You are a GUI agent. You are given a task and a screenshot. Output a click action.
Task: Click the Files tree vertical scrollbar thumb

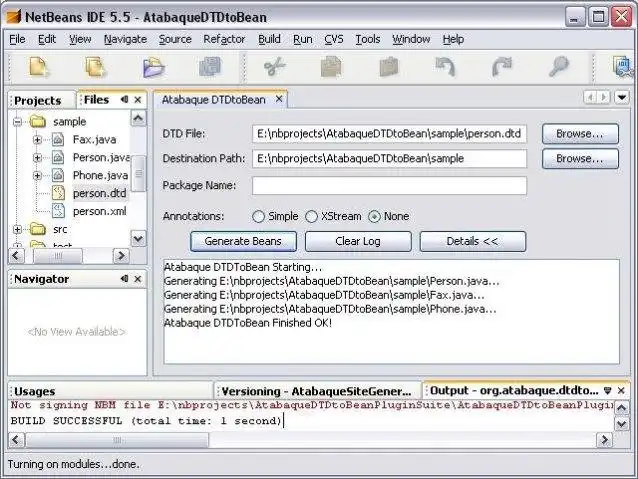click(x=139, y=173)
